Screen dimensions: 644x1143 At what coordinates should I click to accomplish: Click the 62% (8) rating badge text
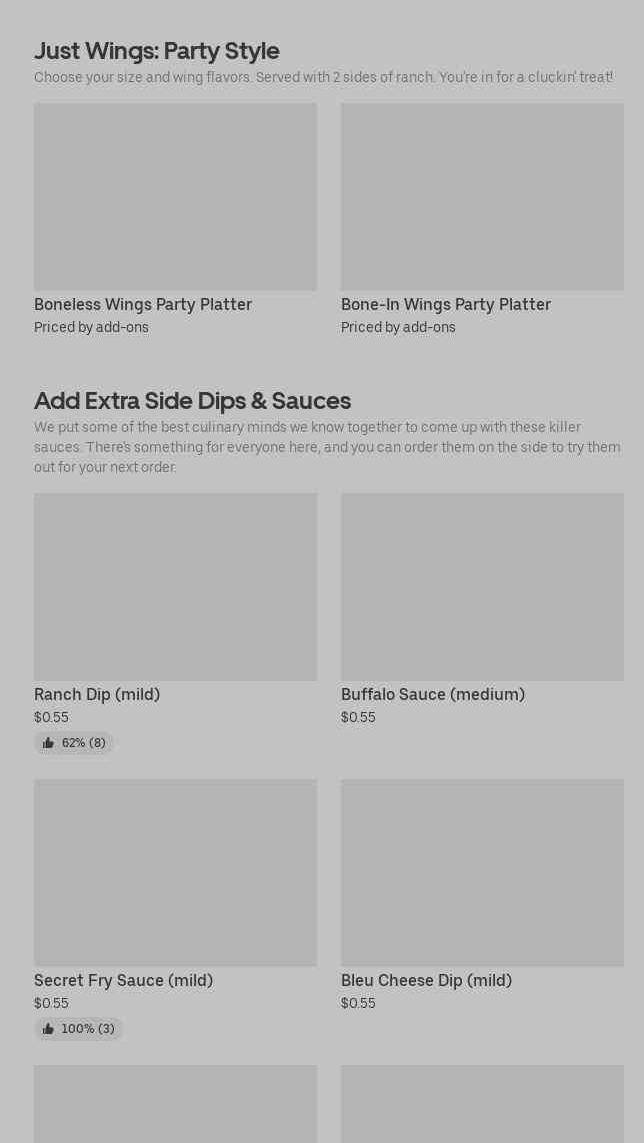[x=83, y=743]
